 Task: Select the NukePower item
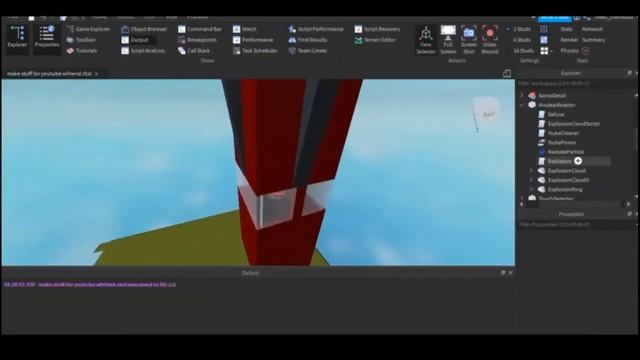pos(562,142)
